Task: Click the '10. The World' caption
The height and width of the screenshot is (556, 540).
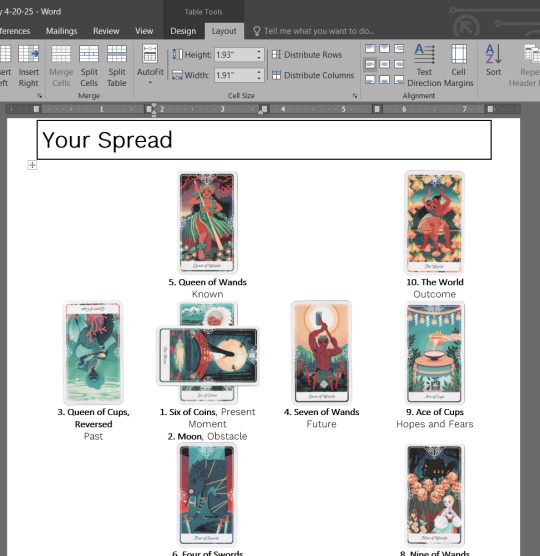Action: click(435, 282)
